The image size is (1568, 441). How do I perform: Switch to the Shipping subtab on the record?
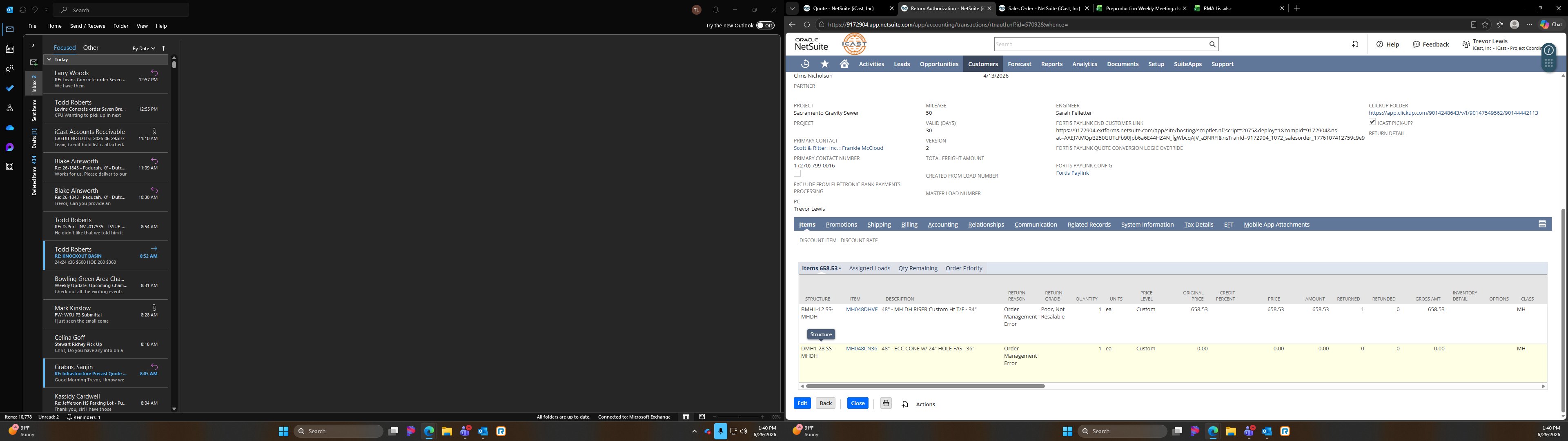879,225
